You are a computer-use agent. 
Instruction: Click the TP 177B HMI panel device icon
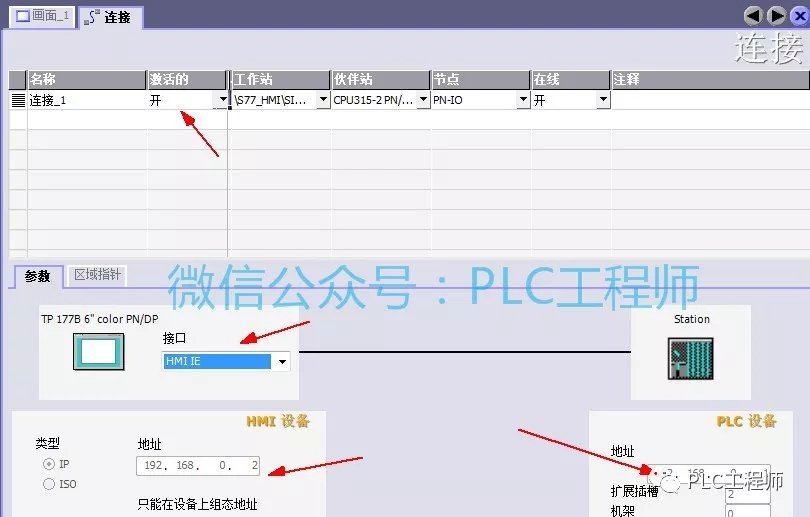pos(98,352)
